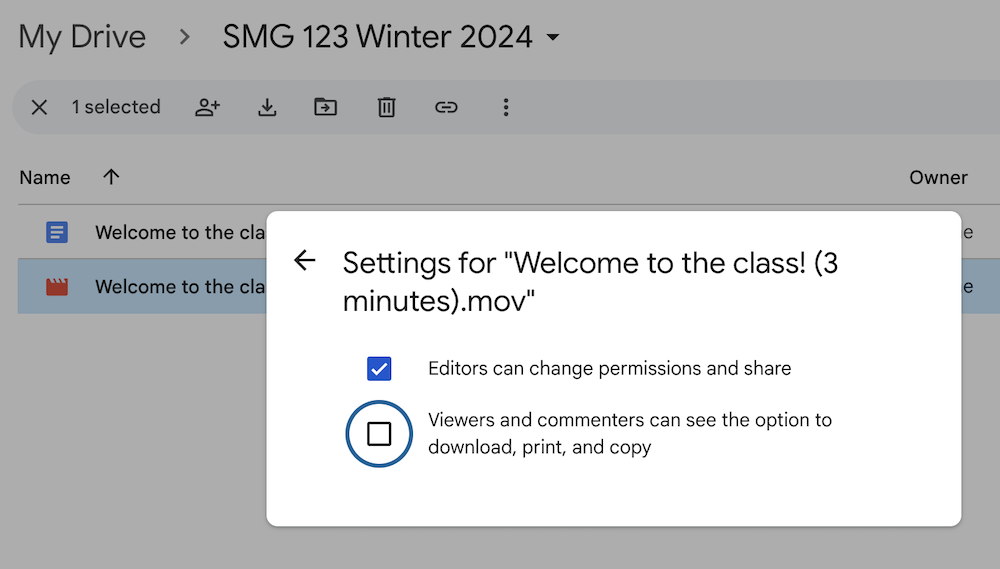Viewport: 1000px width, 569px height.
Task: Click the breadcrumb chevron after My Drive
Action: coord(184,38)
